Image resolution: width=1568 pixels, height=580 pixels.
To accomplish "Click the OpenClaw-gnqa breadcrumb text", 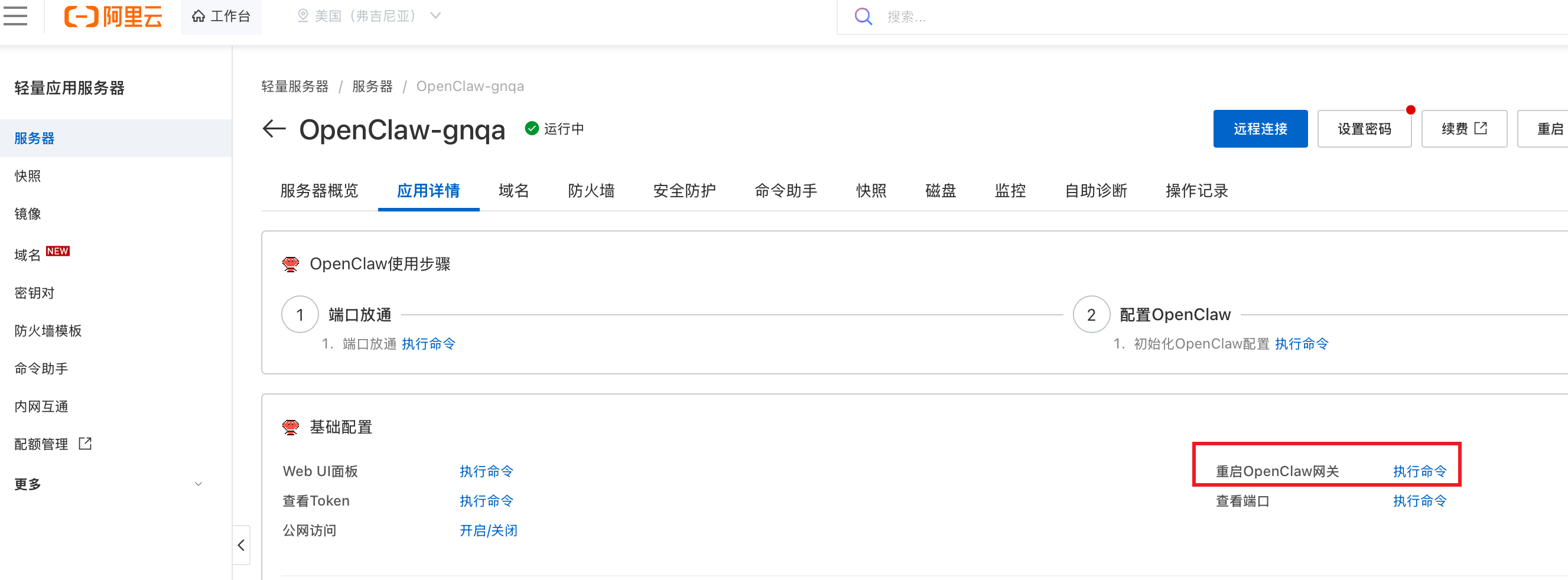I will click(x=470, y=86).
